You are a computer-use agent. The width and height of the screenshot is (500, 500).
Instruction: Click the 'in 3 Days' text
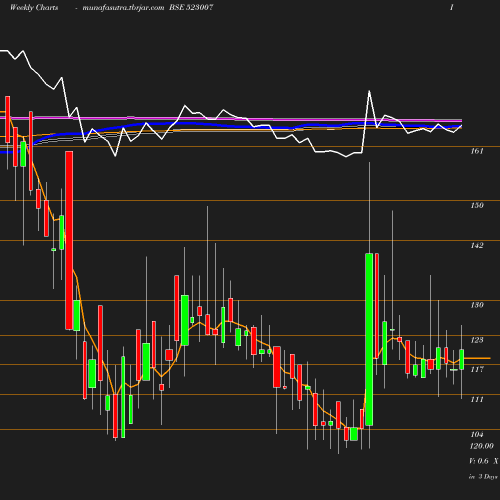(x=483, y=477)
